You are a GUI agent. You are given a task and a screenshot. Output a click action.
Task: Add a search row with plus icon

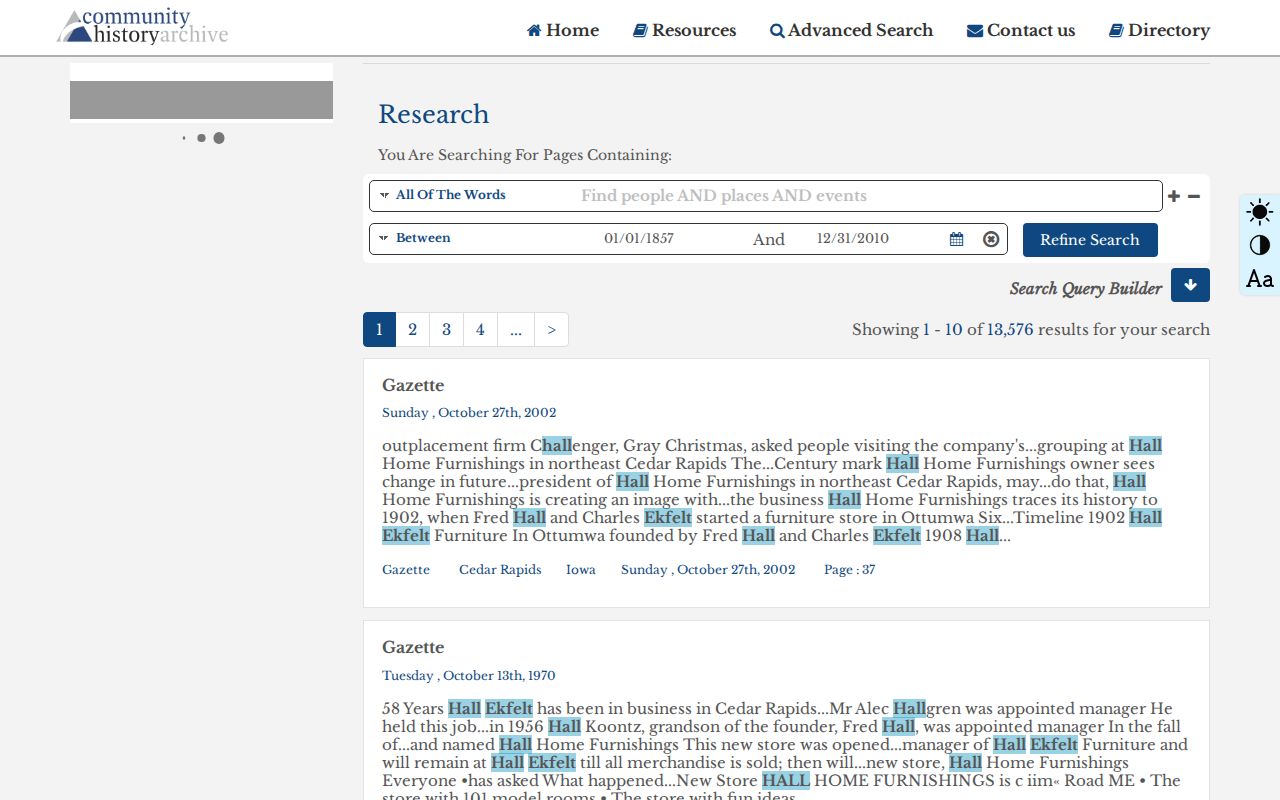tap(1174, 196)
